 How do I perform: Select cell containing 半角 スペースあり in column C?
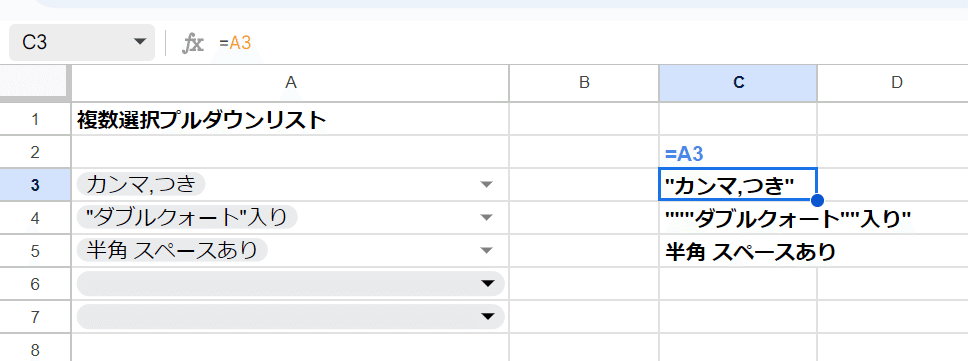click(x=738, y=251)
